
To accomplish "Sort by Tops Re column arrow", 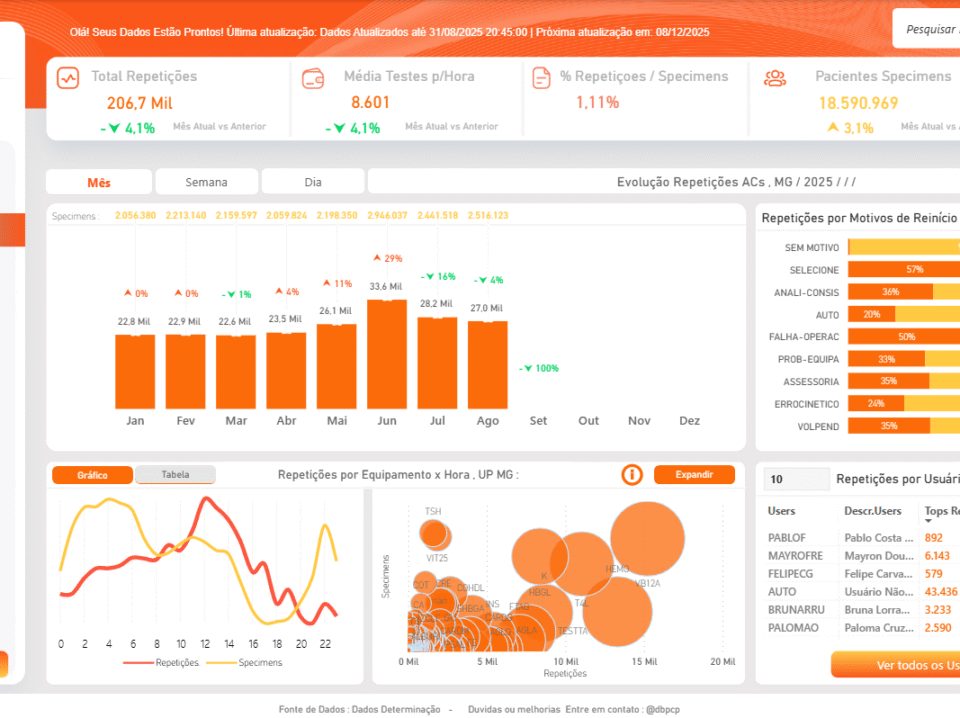I will point(929,521).
